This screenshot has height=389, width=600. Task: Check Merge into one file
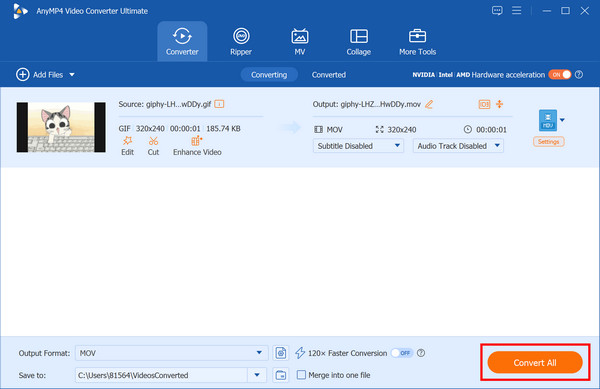point(301,375)
